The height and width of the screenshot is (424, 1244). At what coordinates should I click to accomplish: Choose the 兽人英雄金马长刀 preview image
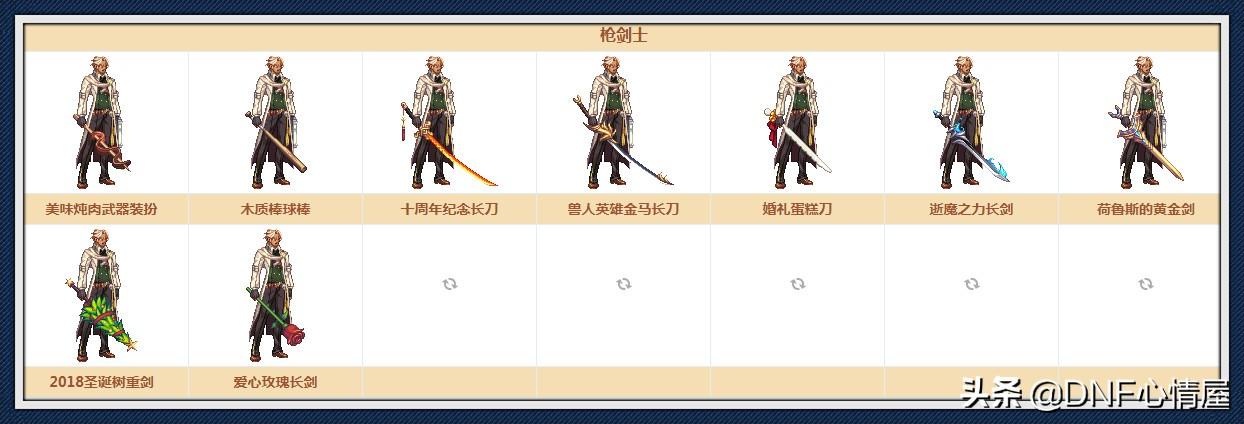click(623, 122)
